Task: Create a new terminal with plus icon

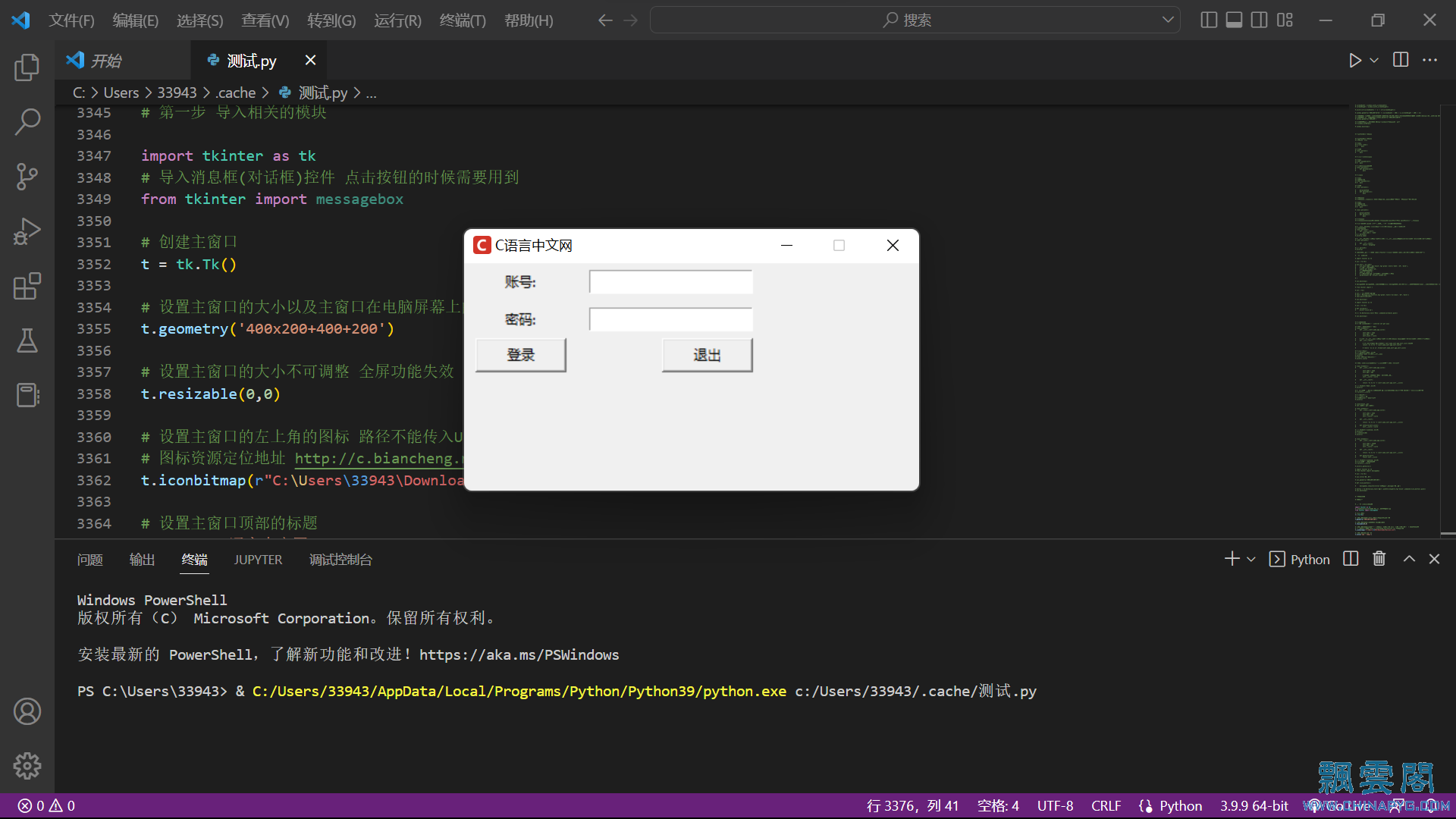Action: (x=1232, y=559)
